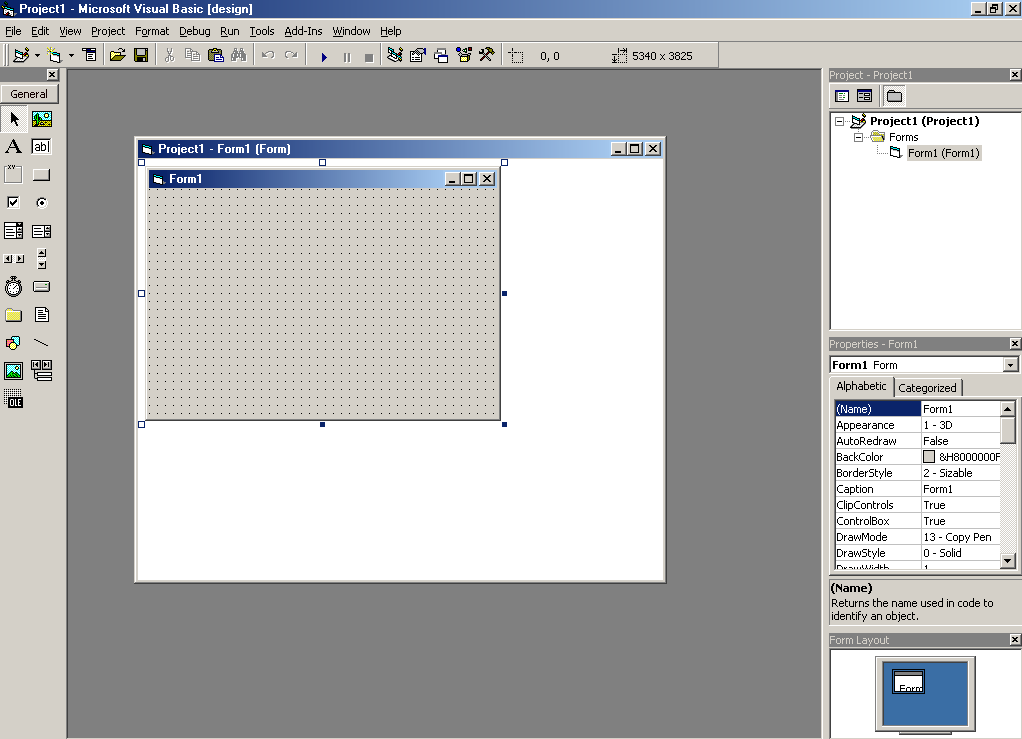1022x739 pixels.
Task: Select the BackColor property swatch
Action: pos(929,457)
